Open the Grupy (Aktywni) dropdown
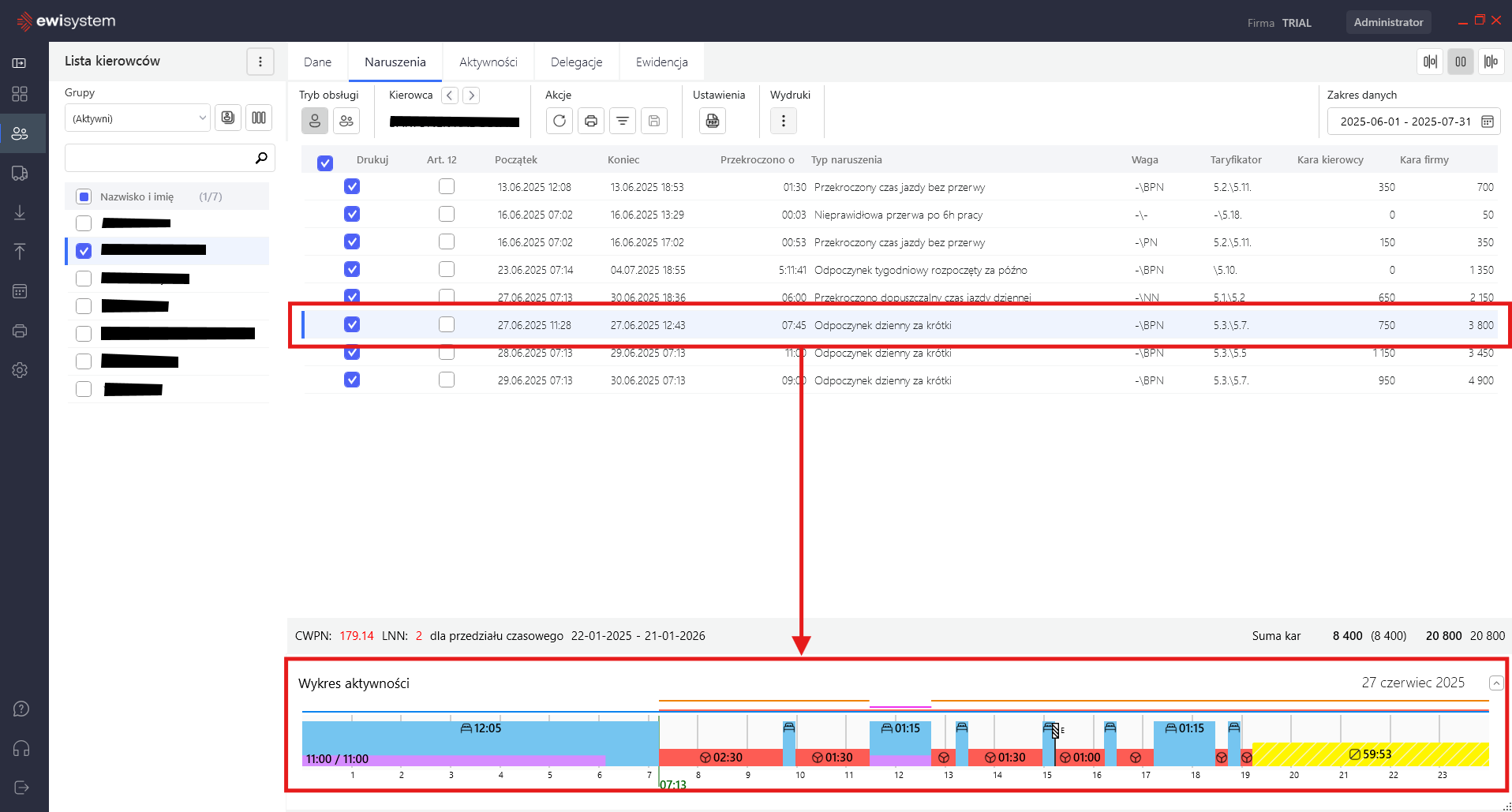Viewport: 1512px width, 812px height. (137, 118)
